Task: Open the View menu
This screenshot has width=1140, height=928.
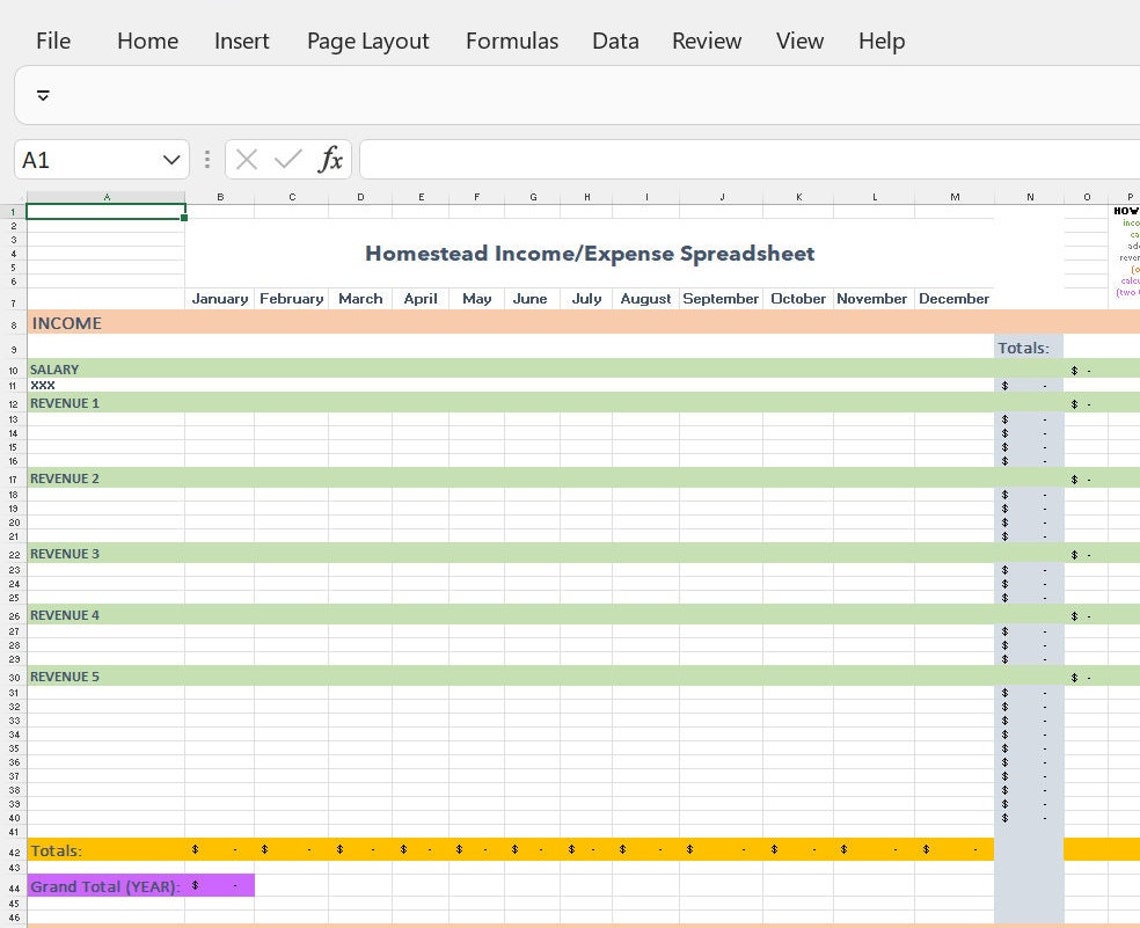Action: pos(799,41)
